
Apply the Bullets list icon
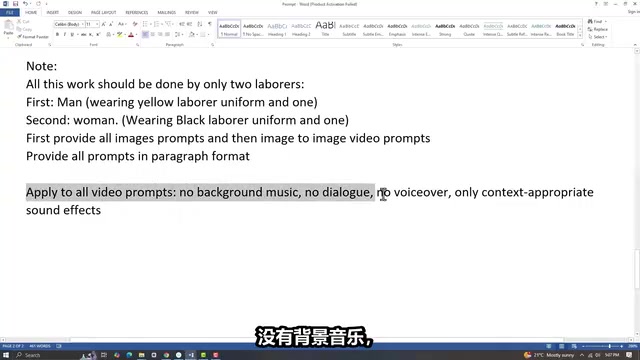[x=146, y=24]
